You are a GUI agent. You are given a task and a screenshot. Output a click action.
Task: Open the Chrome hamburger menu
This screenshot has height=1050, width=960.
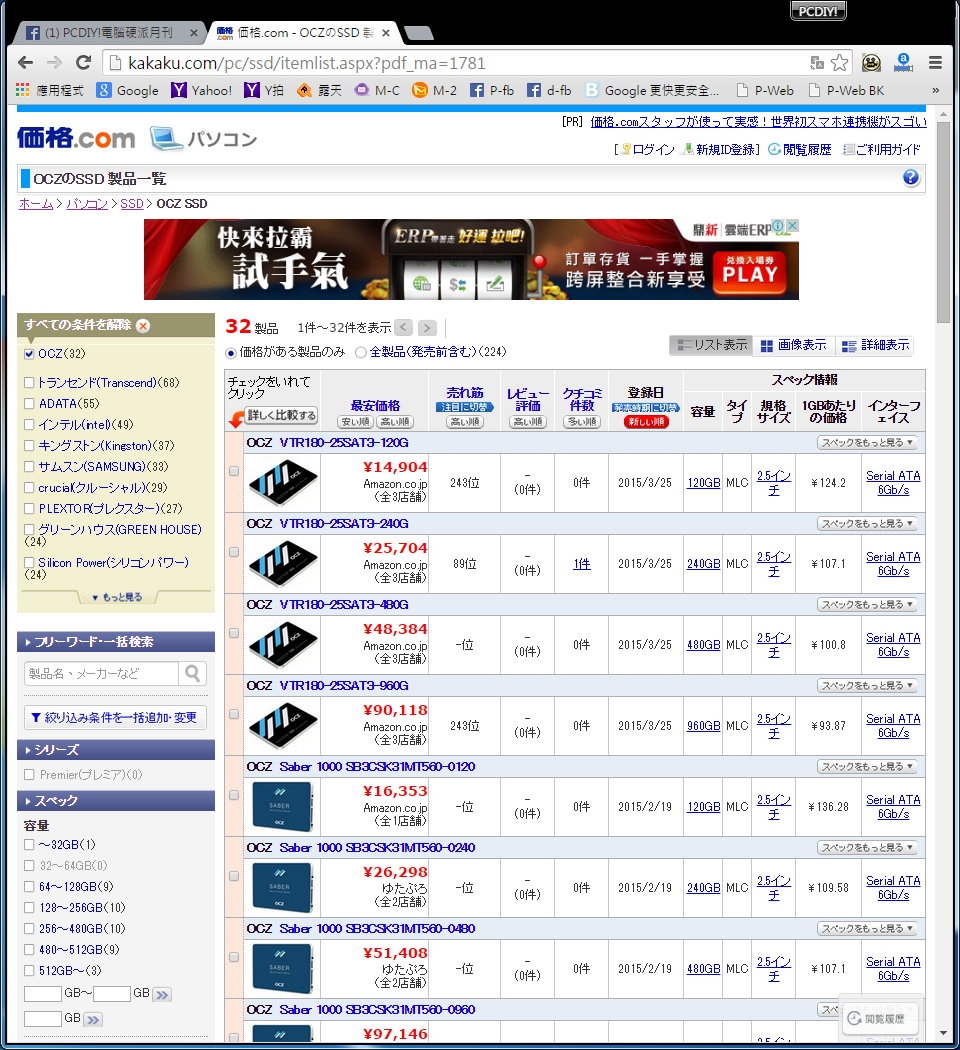click(x=935, y=63)
